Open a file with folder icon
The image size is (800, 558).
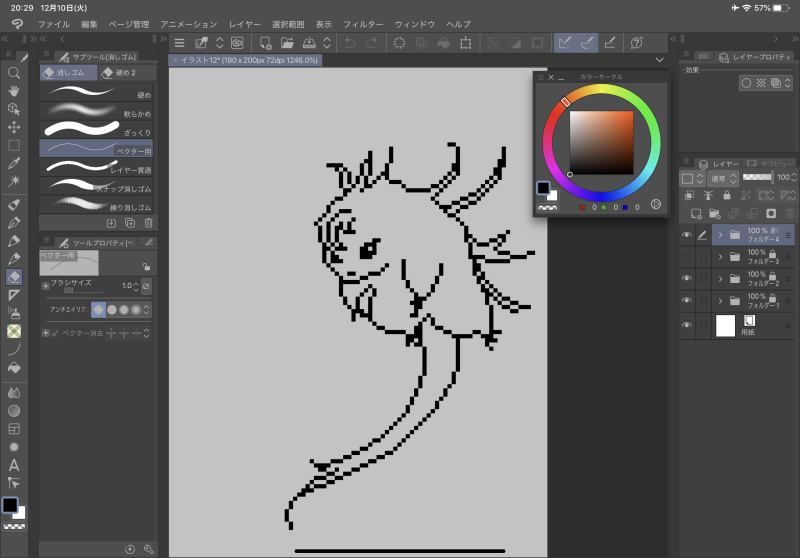(287, 43)
